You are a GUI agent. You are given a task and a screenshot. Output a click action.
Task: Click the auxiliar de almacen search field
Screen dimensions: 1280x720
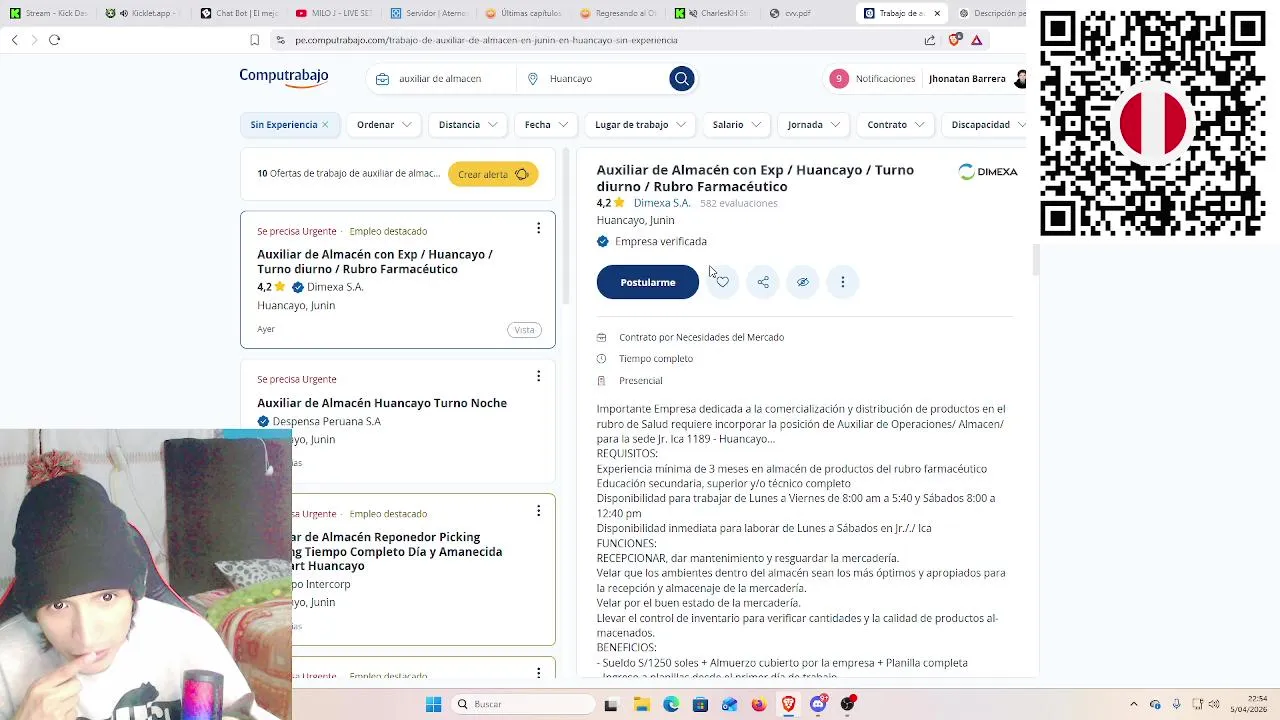pyautogui.click(x=443, y=79)
